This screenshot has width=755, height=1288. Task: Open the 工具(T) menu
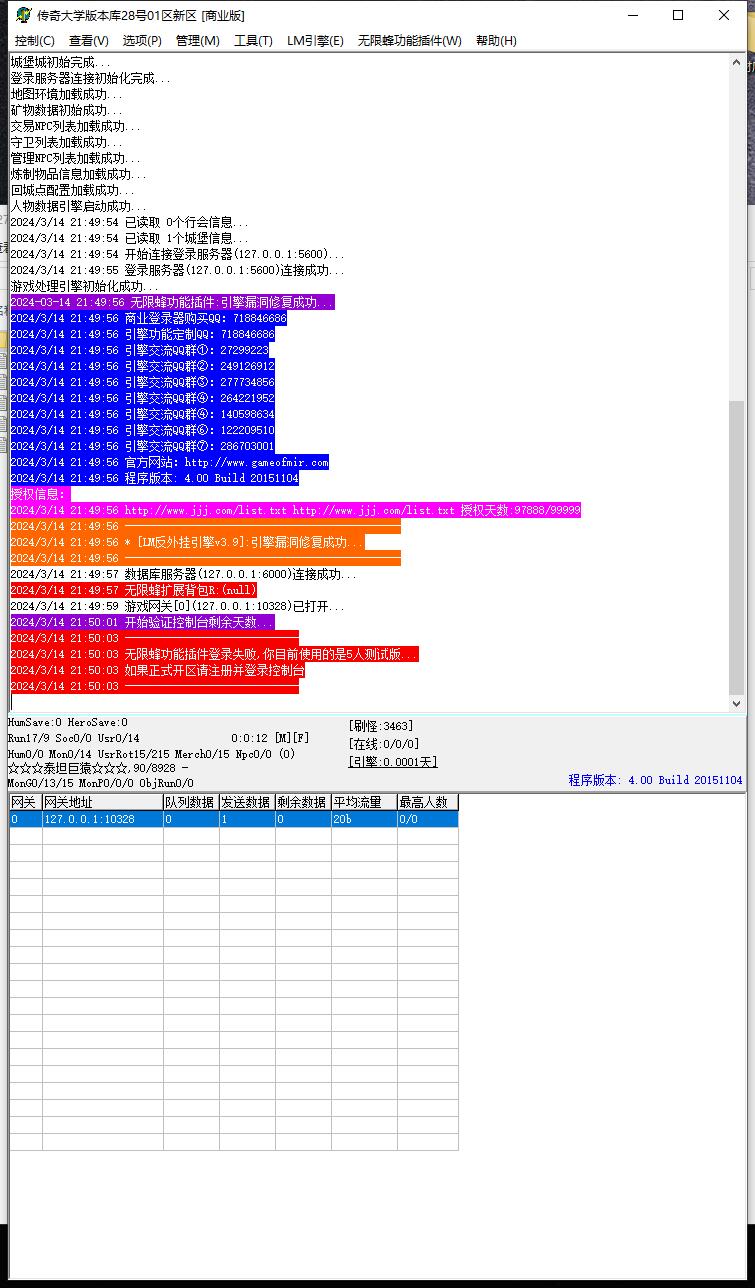pyautogui.click(x=253, y=41)
